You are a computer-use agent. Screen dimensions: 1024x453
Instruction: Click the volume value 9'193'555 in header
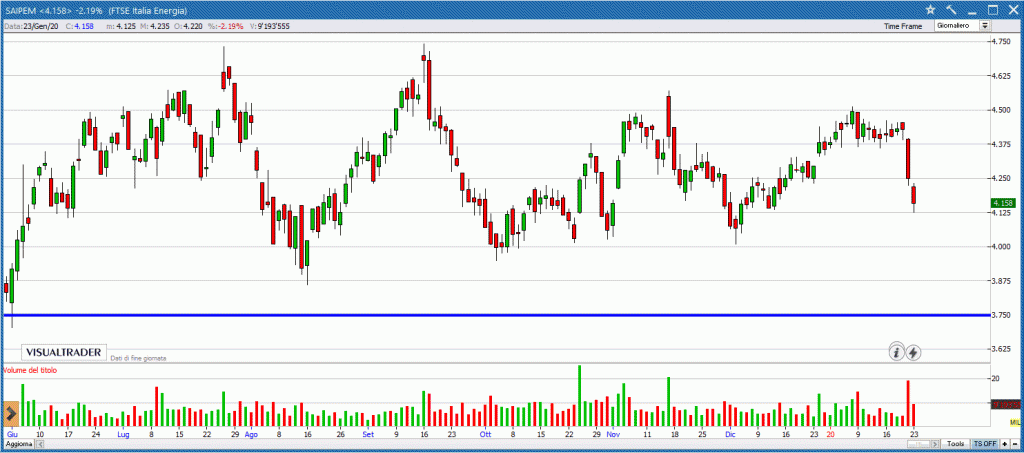tap(272, 26)
